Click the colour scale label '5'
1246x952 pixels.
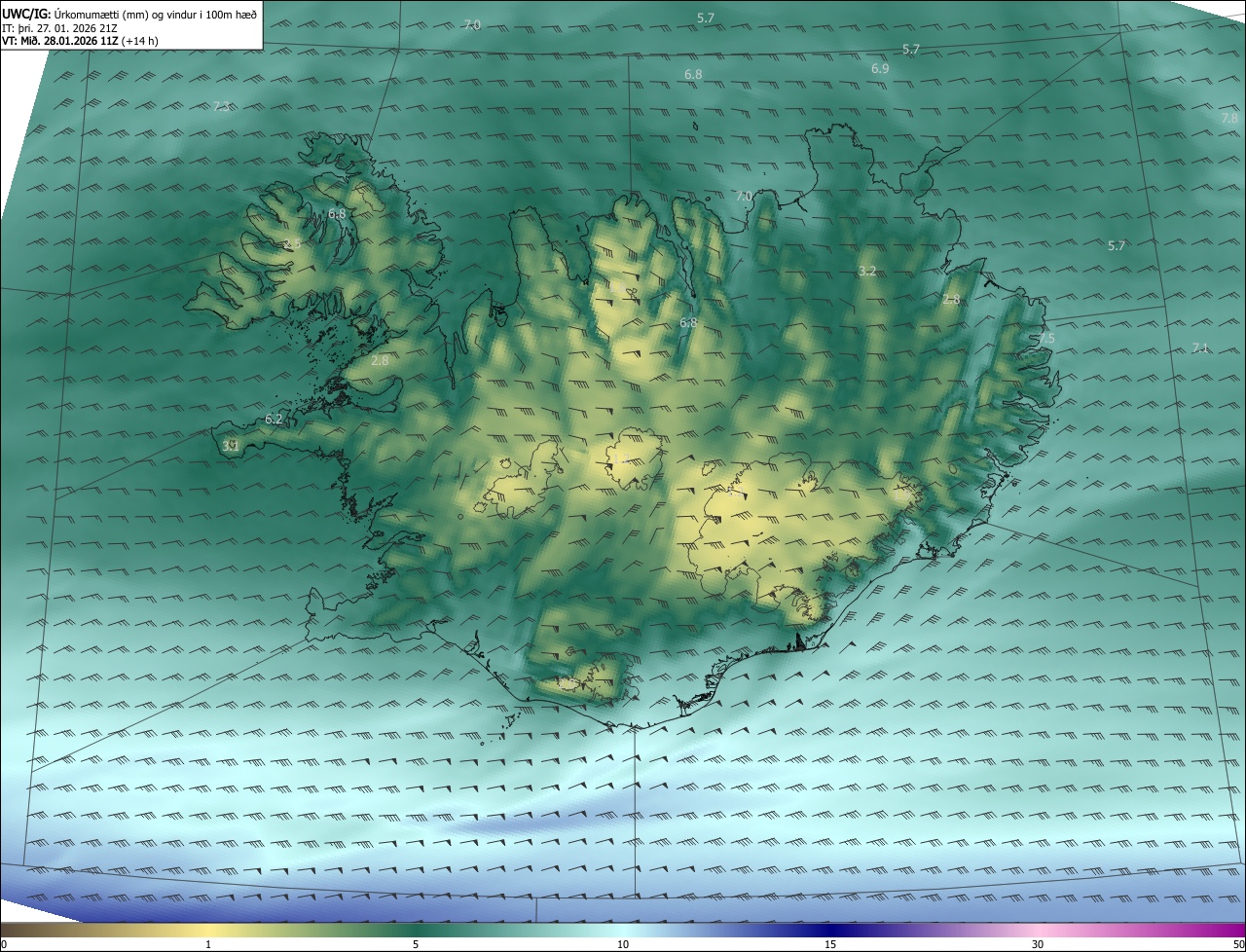tap(416, 944)
